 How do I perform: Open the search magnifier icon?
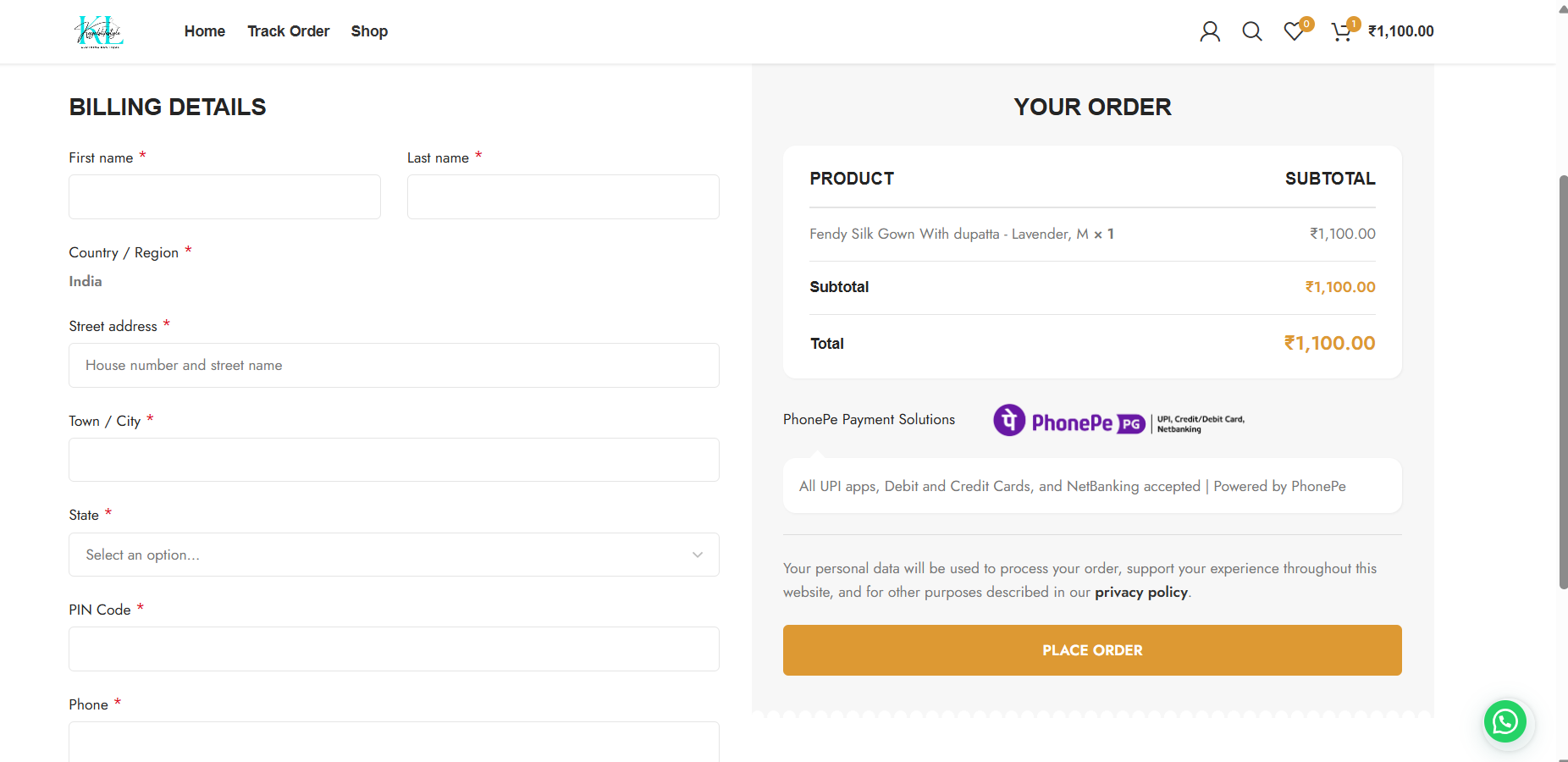[1251, 32]
